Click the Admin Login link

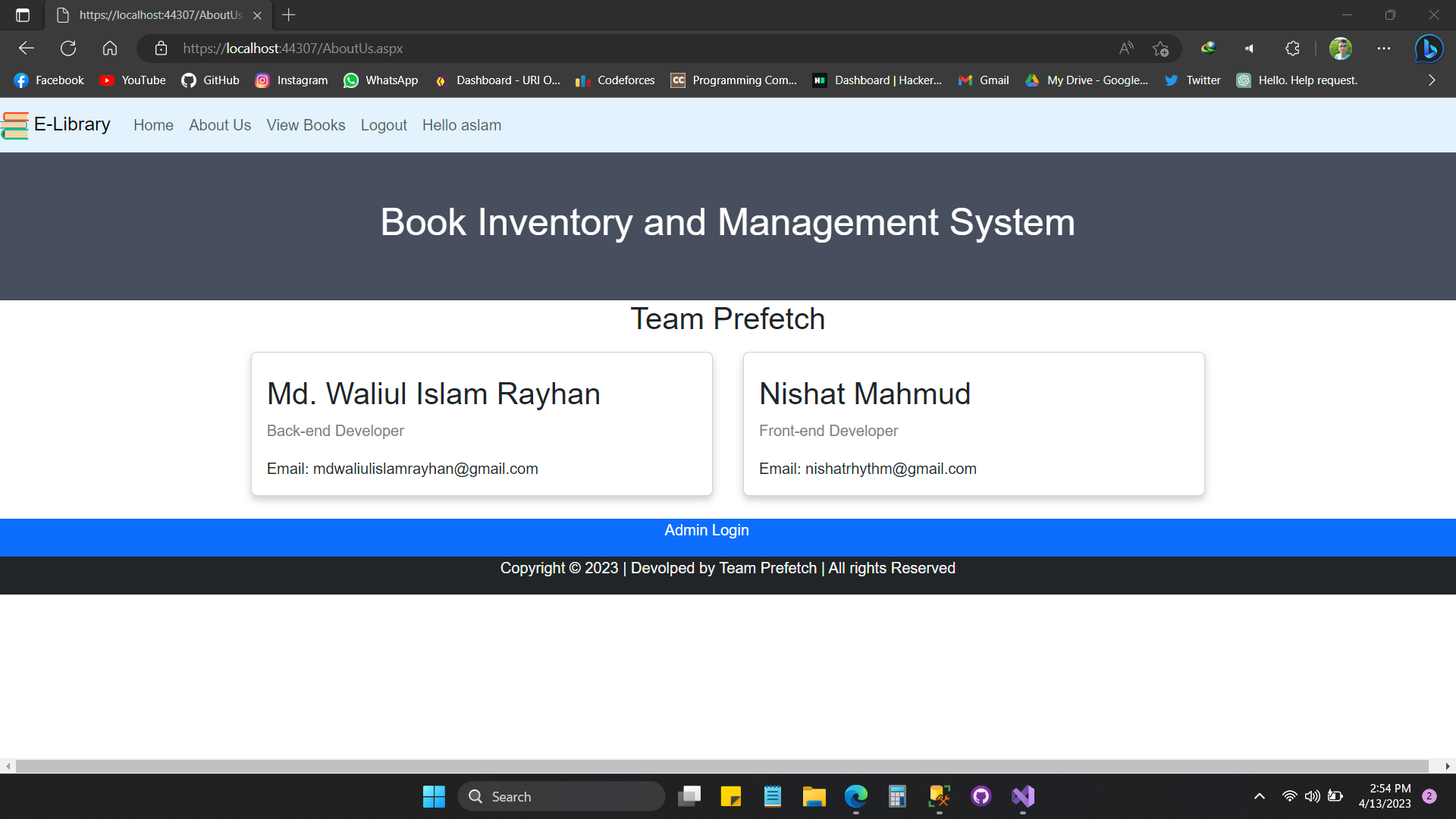click(706, 530)
